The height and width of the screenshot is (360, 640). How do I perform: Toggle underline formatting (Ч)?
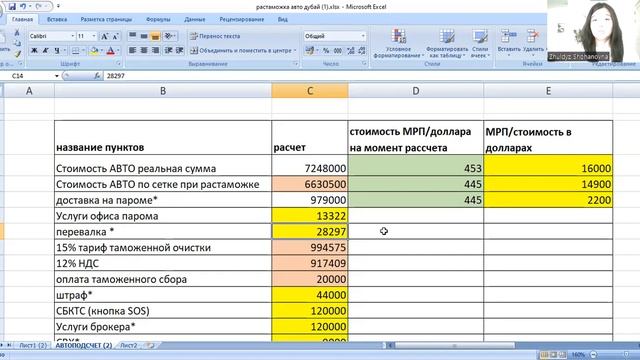[x=57, y=51]
